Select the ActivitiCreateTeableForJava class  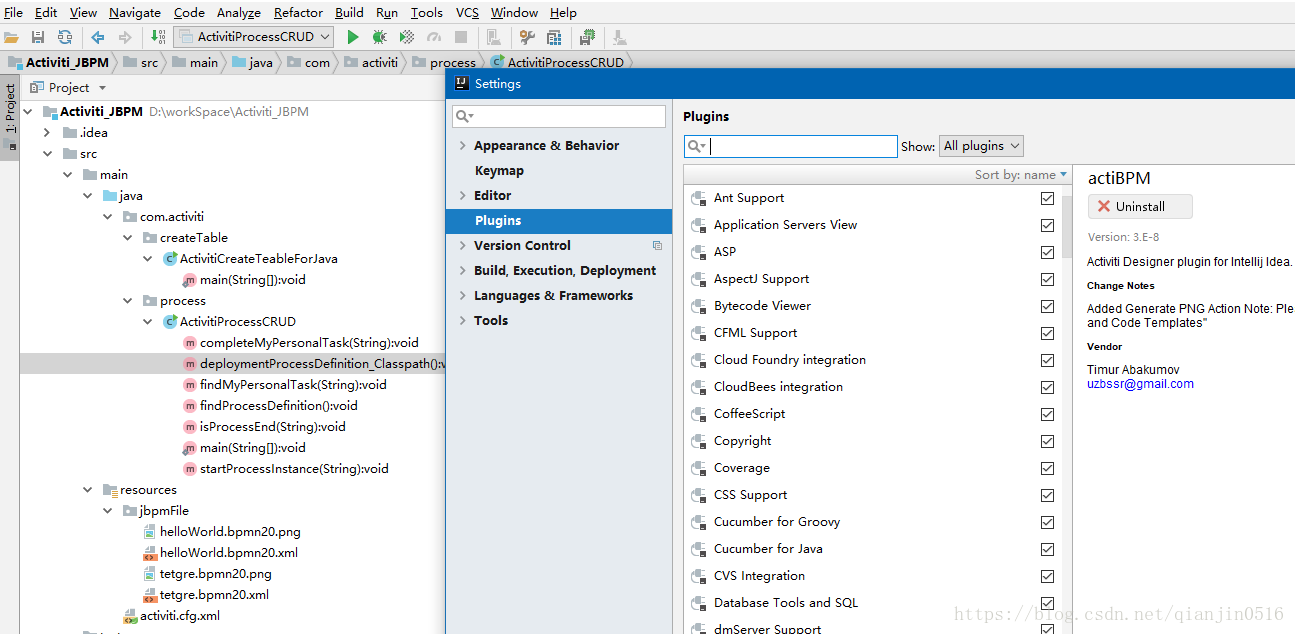point(259,259)
